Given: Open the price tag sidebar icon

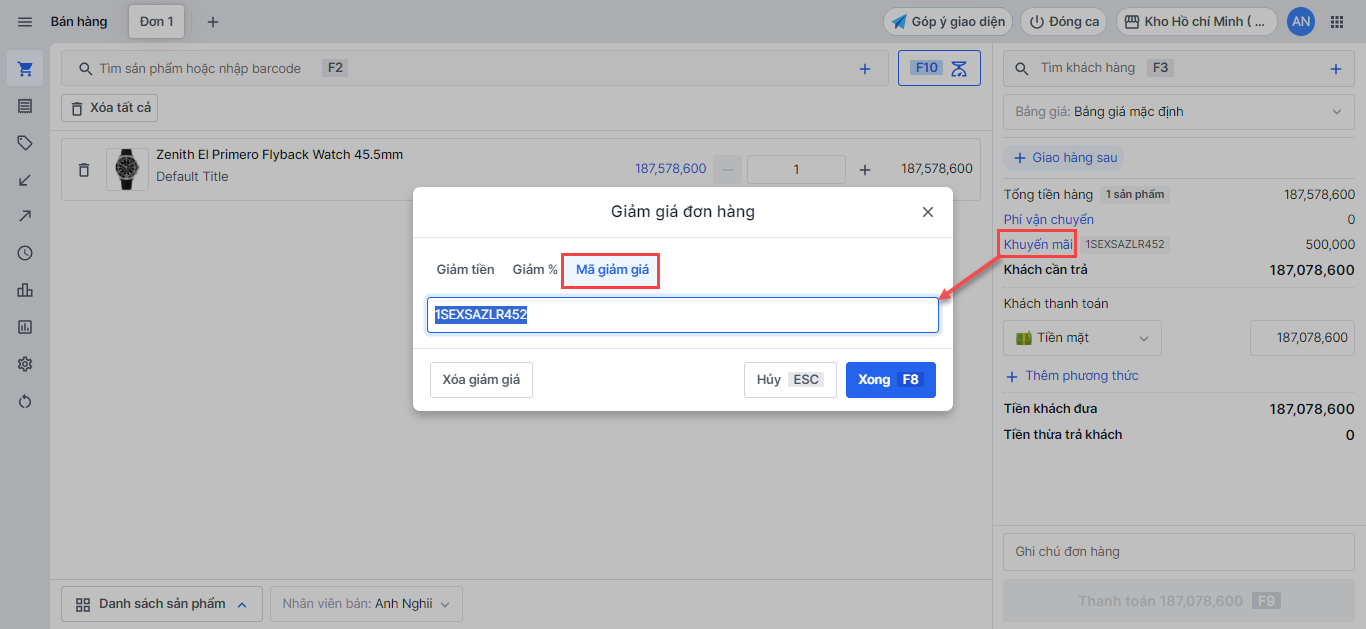Looking at the screenshot, I should tap(25, 143).
